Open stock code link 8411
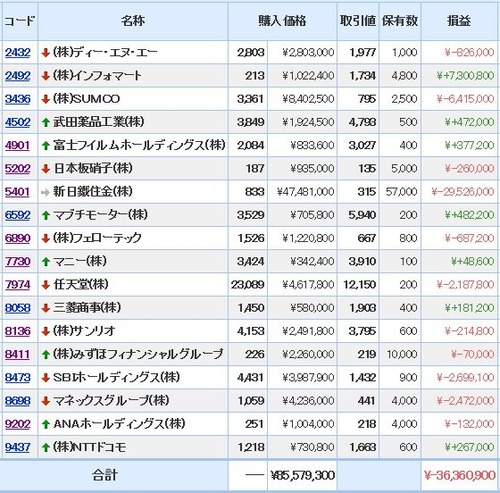 17,354
